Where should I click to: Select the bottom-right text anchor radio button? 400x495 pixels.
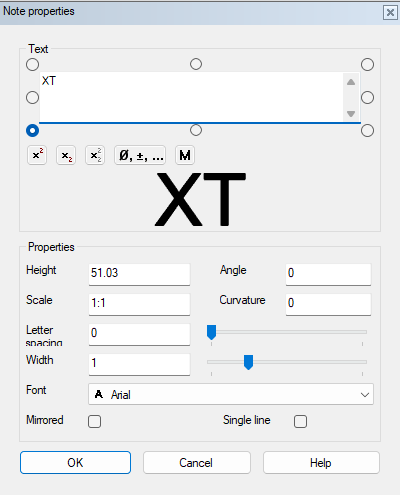point(367,131)
